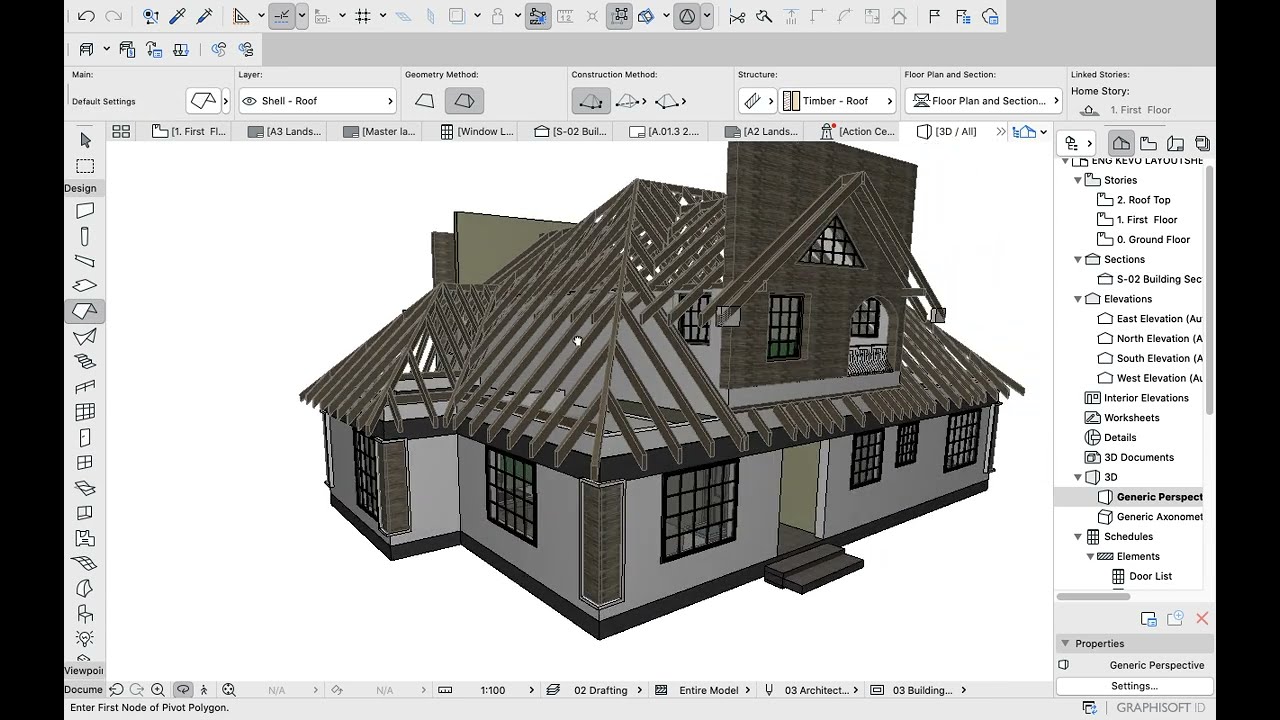Select the Roof tool in toolbox
The image size is (1280, 720).
pyautogui.click(x=85, y=311)
